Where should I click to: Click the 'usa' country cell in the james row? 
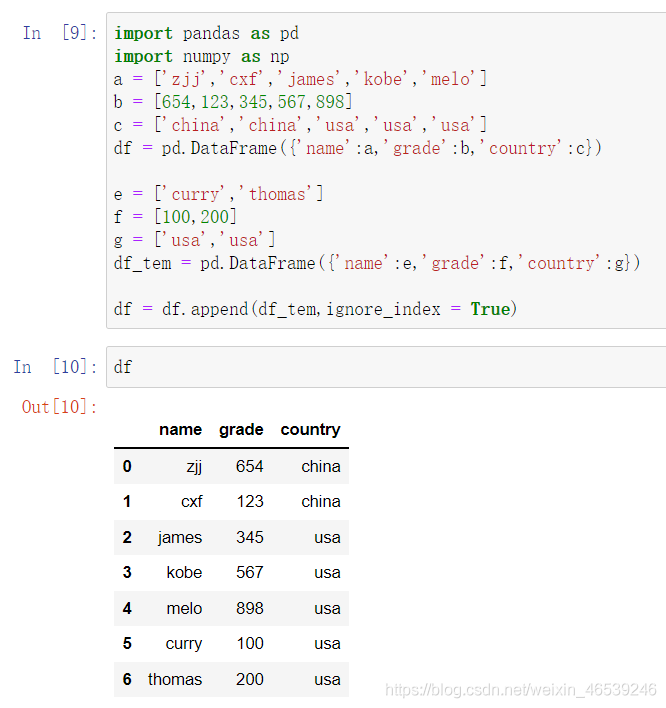(327, 537)
